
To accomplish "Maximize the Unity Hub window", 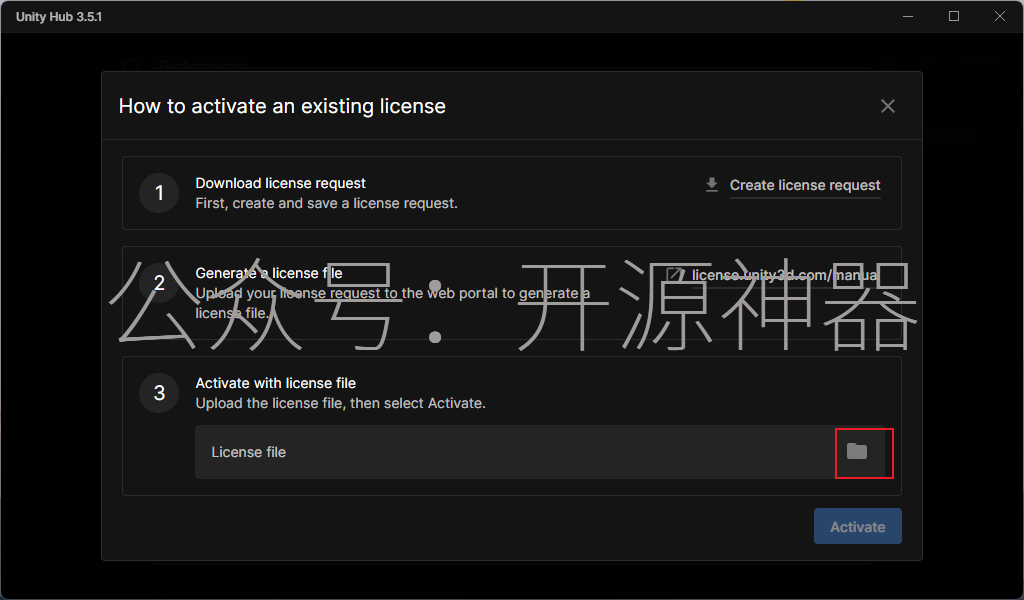I will click(954, 16).
